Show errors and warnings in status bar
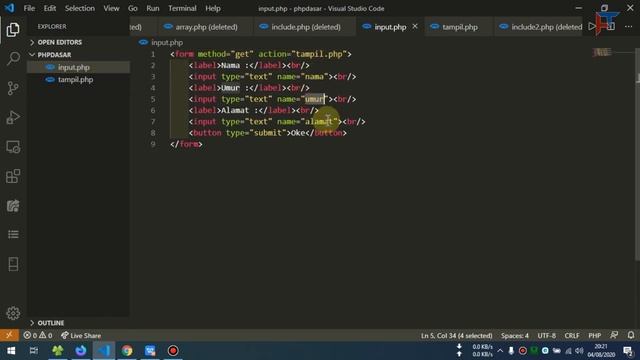The image size is (640, 360). coord(38,336)
